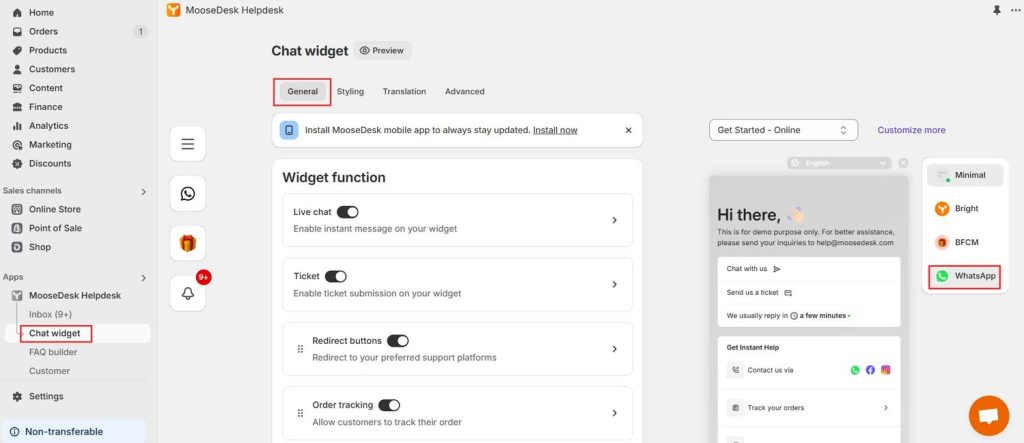
Task: Switch to the Translation tab
Action: pos(404,91)
